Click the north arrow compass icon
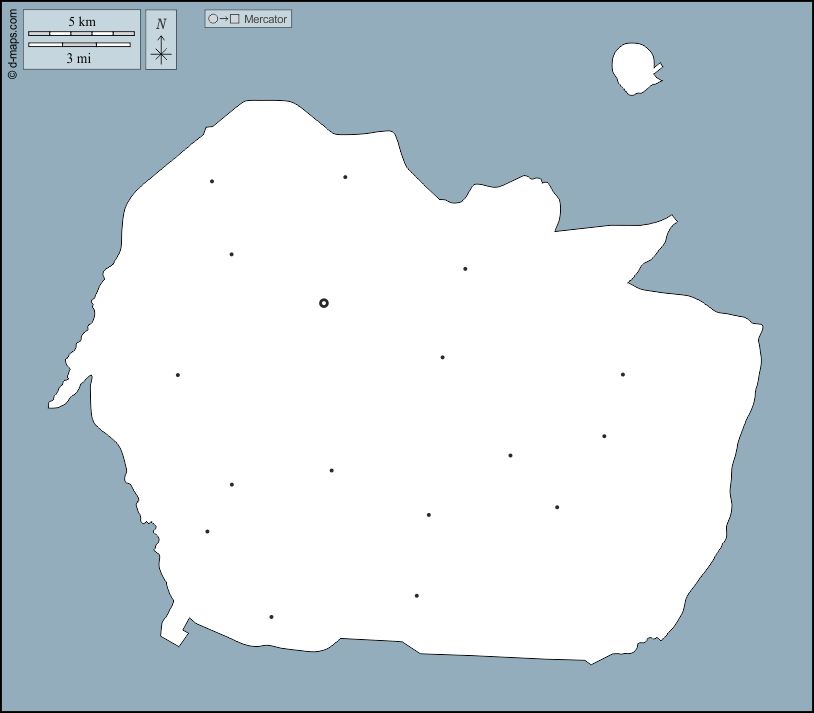Image resolution: width=814 pixels, height=713 pixels. click(161, 41)
